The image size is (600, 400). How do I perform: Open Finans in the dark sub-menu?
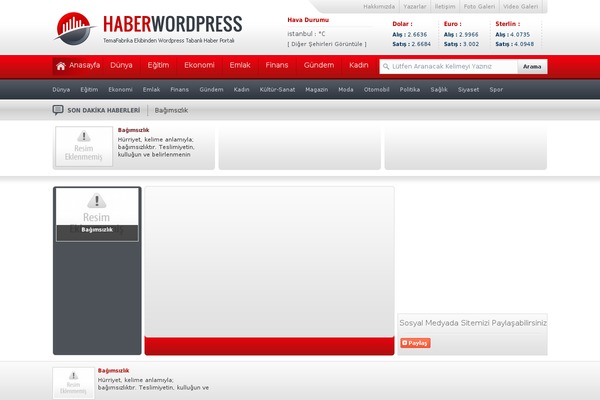click(x=179, y=90)
